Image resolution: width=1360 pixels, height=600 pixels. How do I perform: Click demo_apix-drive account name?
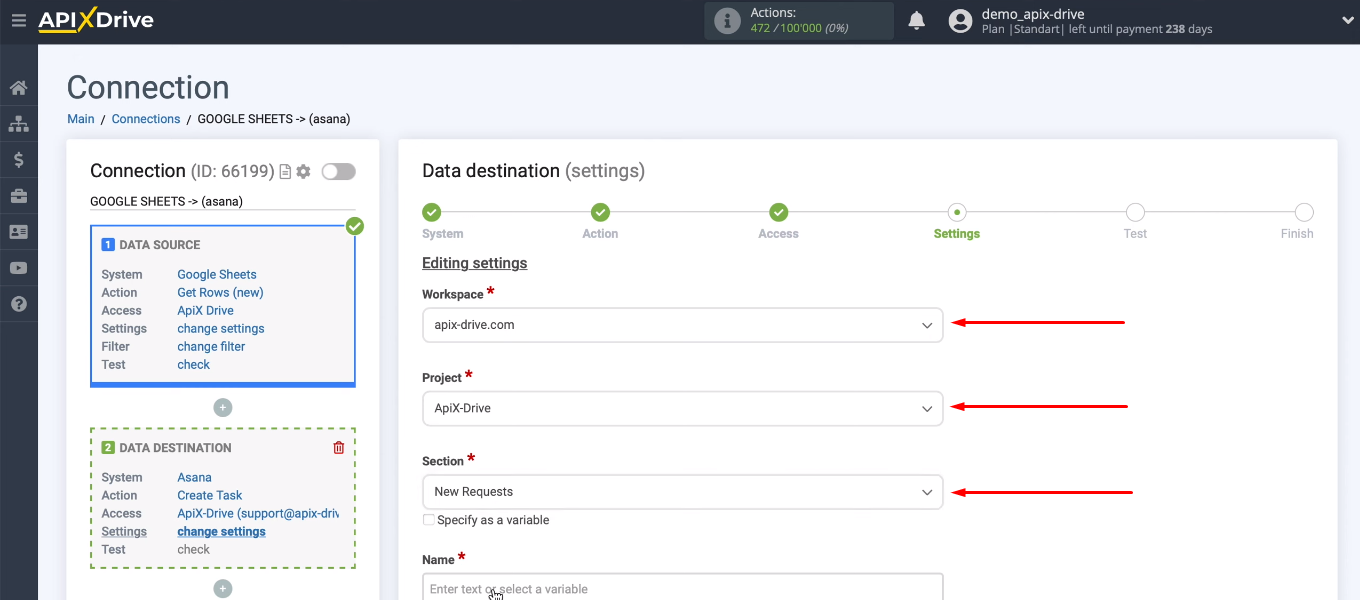click(x=1033, y=14)
